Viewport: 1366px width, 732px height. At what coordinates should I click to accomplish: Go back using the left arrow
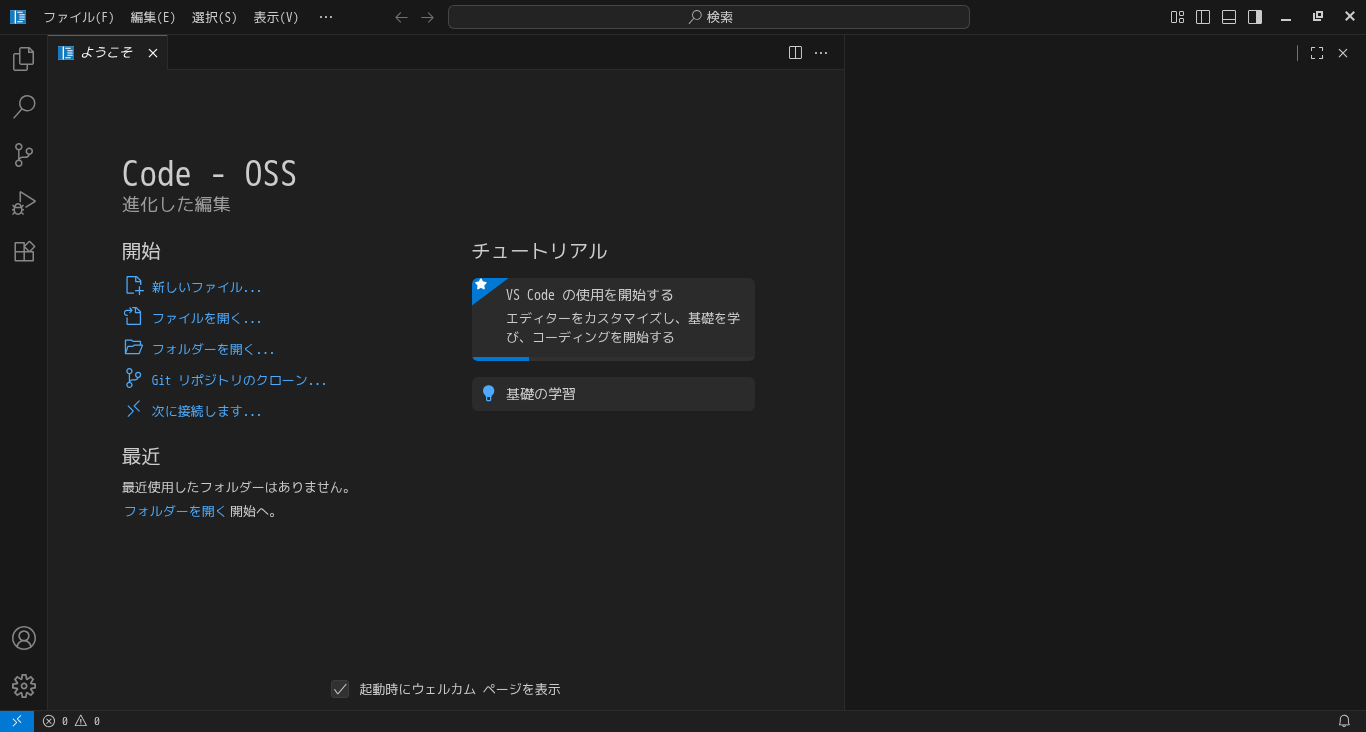[x=402, y=17]
